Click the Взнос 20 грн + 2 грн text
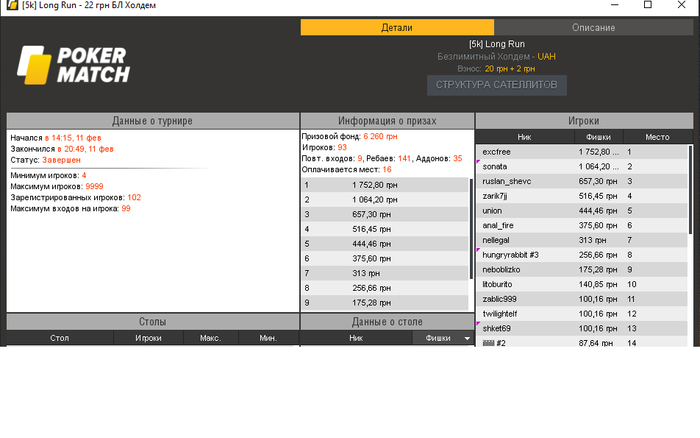This screenshot has width=700, height=438. pyautogui.click(x=496, y=69)
